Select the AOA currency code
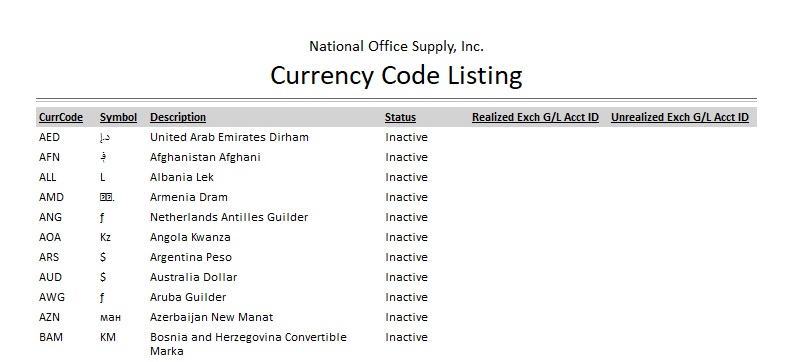Screen dimensions: 789x362 (50, 237)
